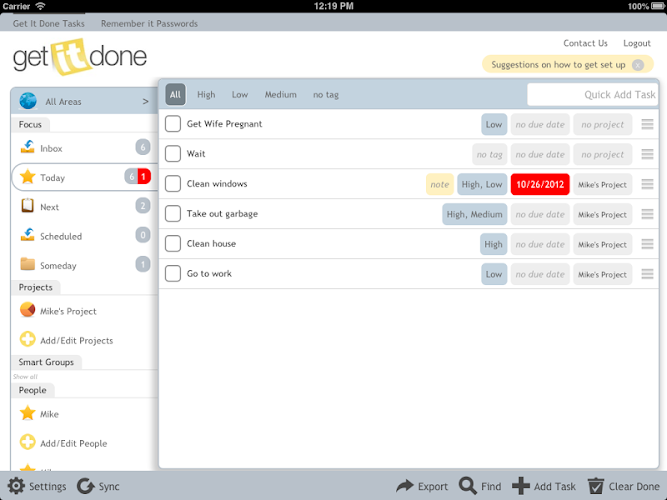This screenshot has height=500, width=667.
Task: Click the Find magnifier icon
Action: (467, 486)
